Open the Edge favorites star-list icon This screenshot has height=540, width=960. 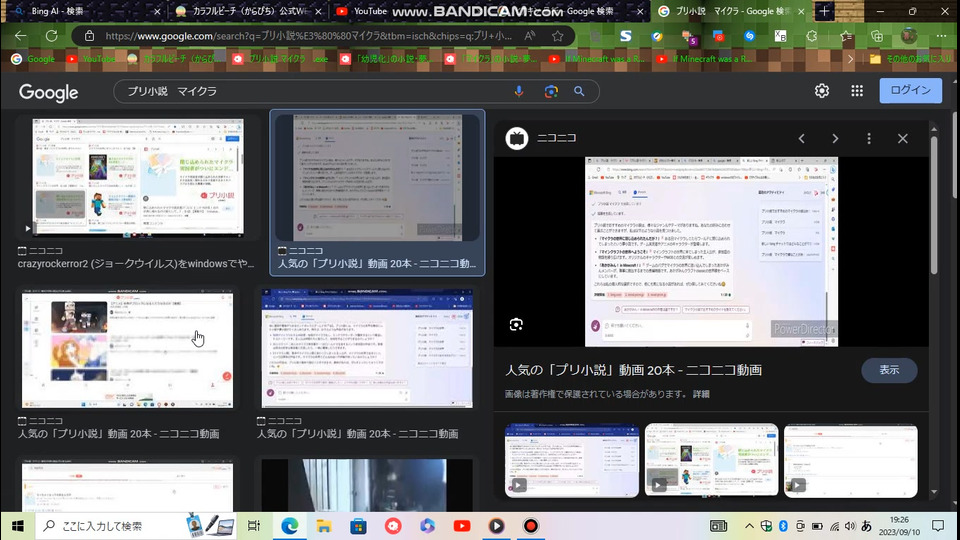tap(846, 36)
